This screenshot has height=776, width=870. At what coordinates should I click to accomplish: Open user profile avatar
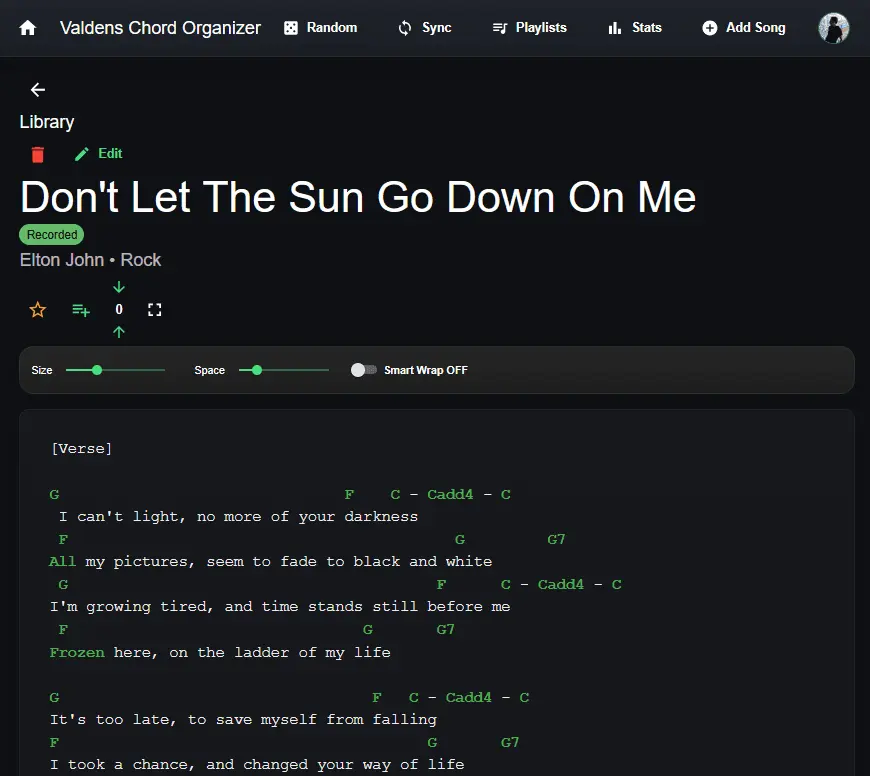point(833,28)
